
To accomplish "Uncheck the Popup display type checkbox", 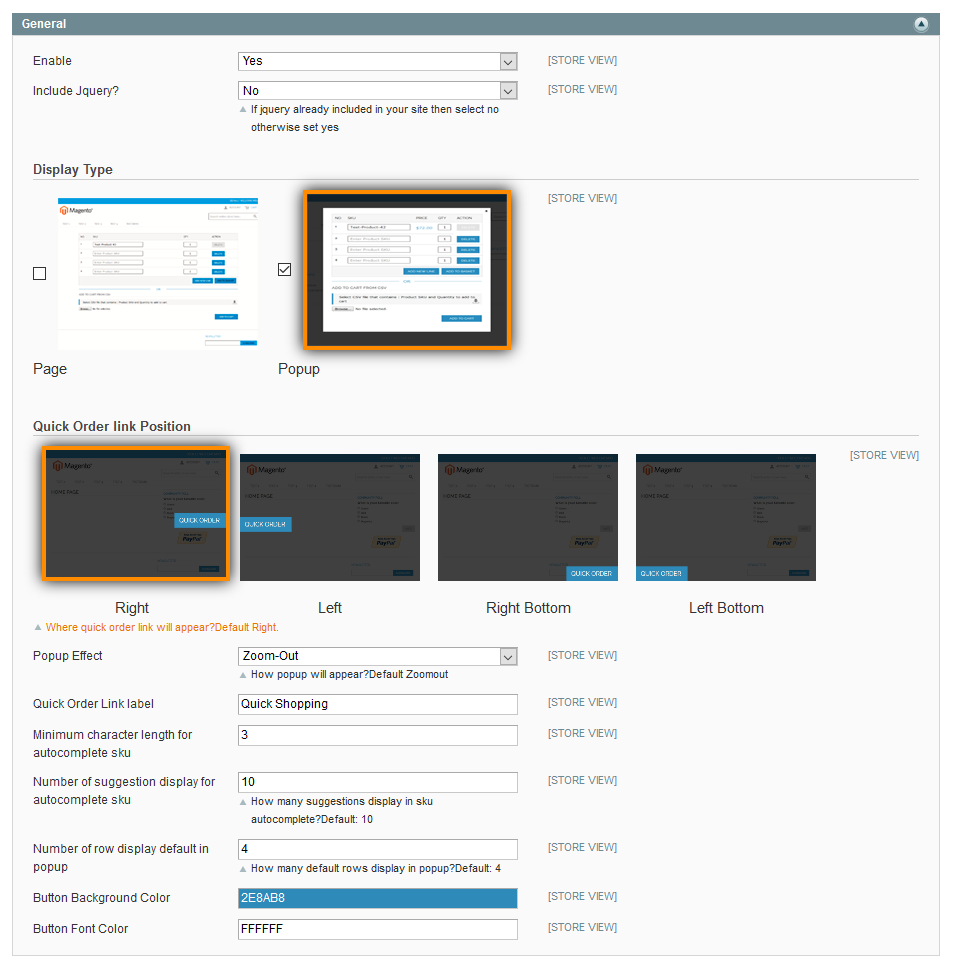I will [285, 270].
